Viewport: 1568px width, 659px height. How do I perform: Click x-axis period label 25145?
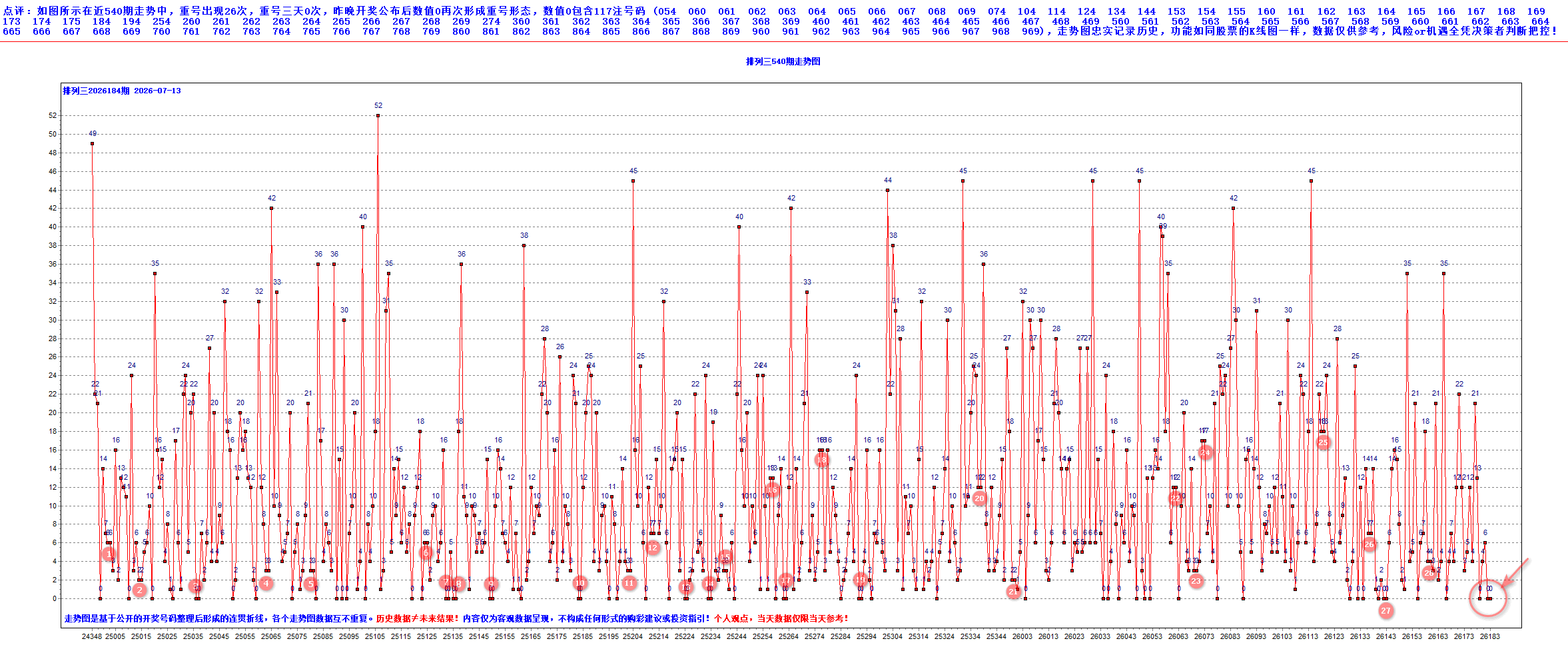tap(479, 636)
